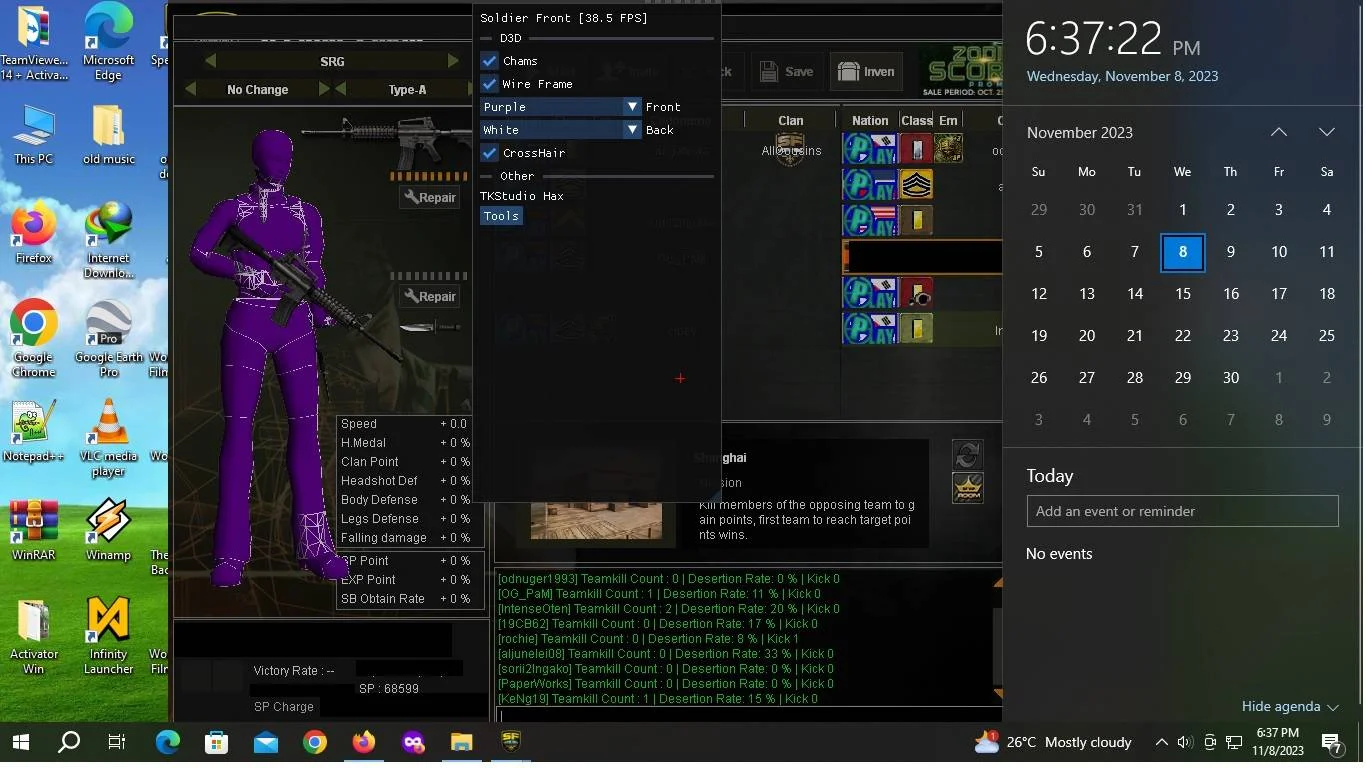Open Infinity Launcher shortcut
This screenshot has width=1366, height=768.
(108, 636)
